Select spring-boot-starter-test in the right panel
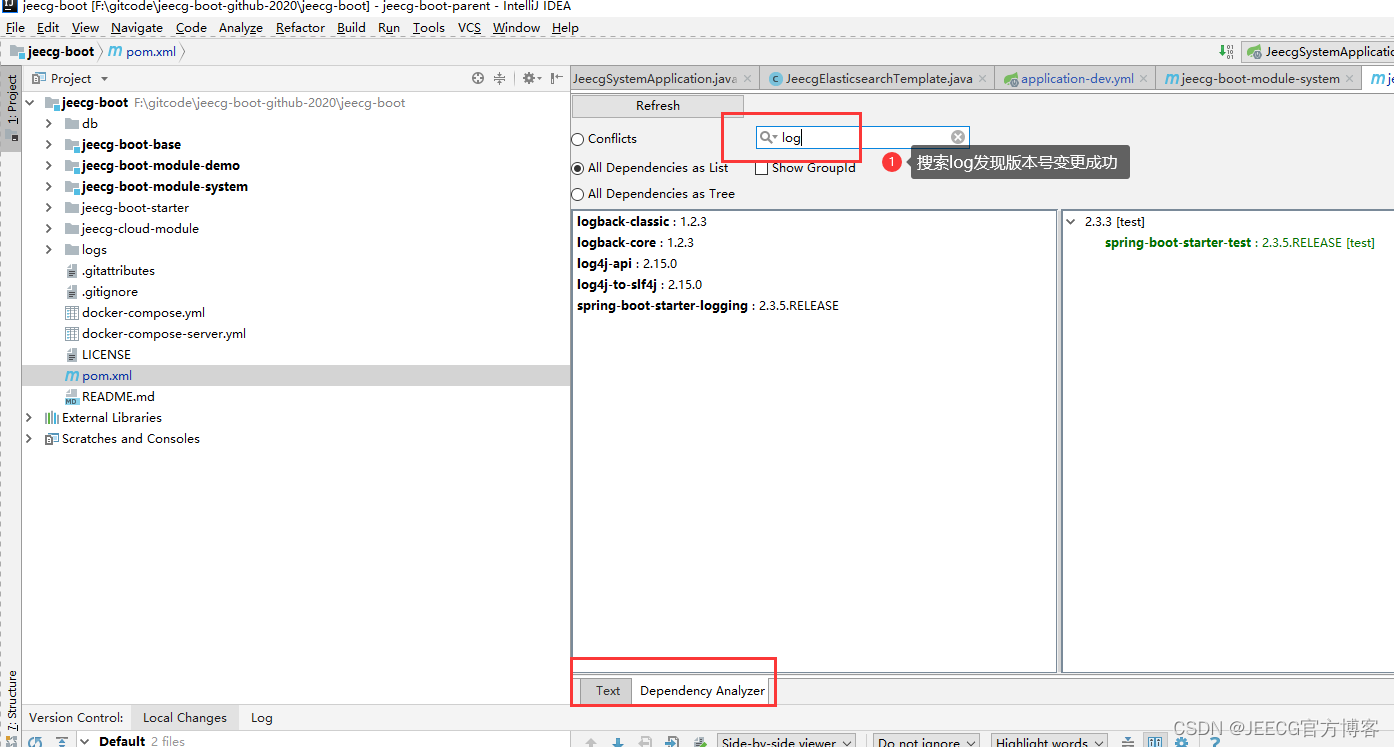Image resolution: width=1394 pixels, height=747 pixels. click(x=1239, y=243)
